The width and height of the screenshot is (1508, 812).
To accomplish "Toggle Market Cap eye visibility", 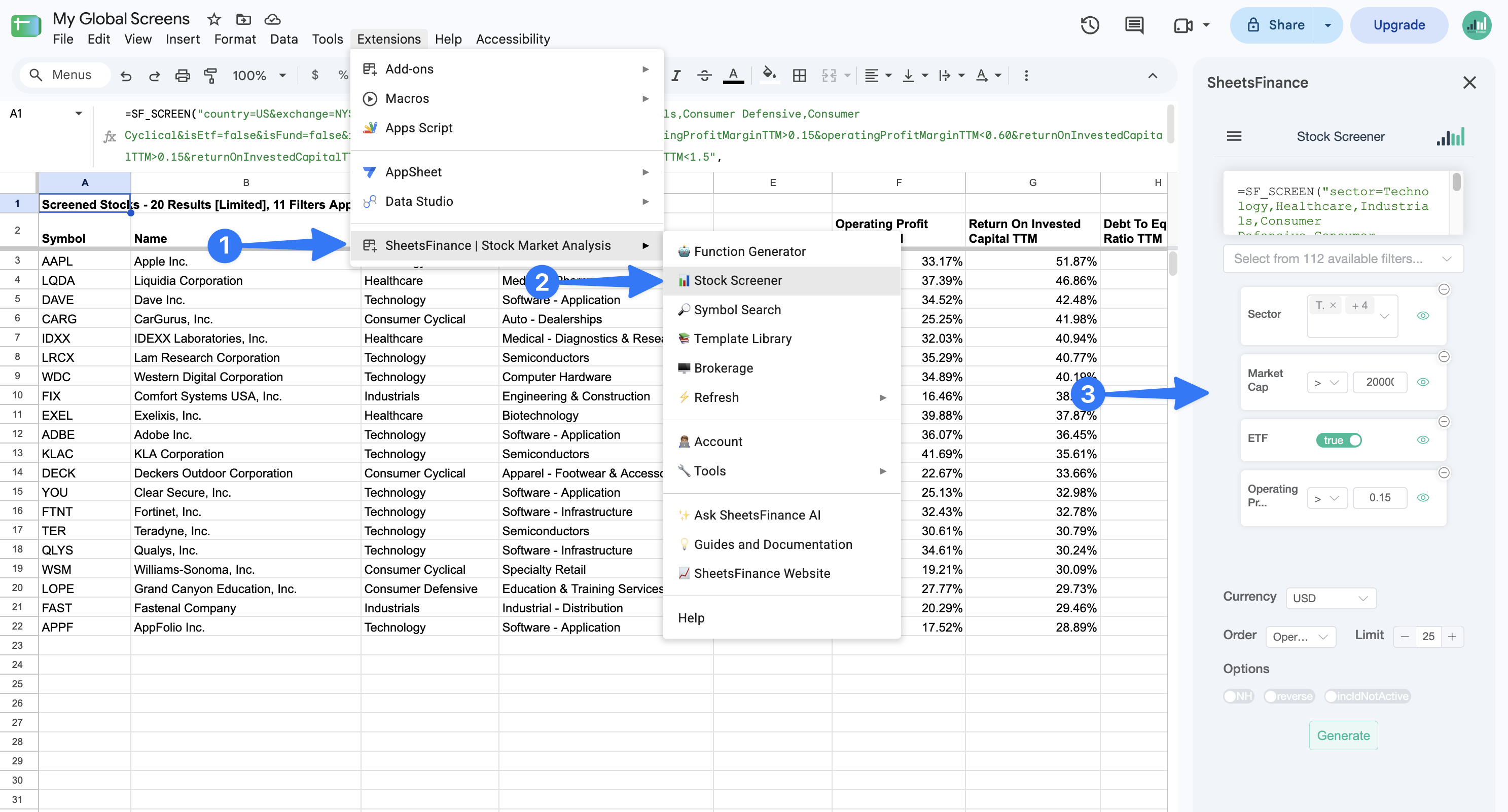I will (x=1422, y=382).
